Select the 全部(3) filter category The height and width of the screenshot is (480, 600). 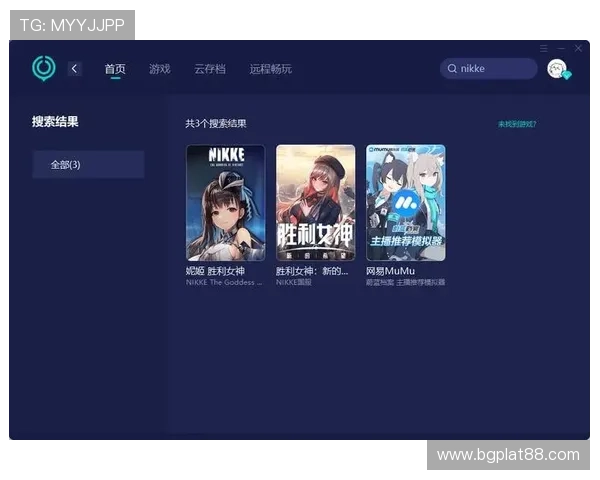(88, 165)
